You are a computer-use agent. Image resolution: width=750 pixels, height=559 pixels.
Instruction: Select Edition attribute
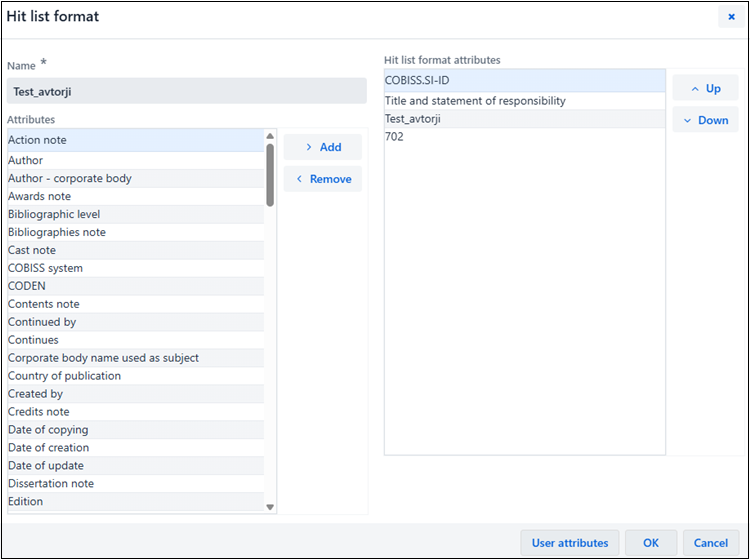pyautogui.click(x=136, y=501)
